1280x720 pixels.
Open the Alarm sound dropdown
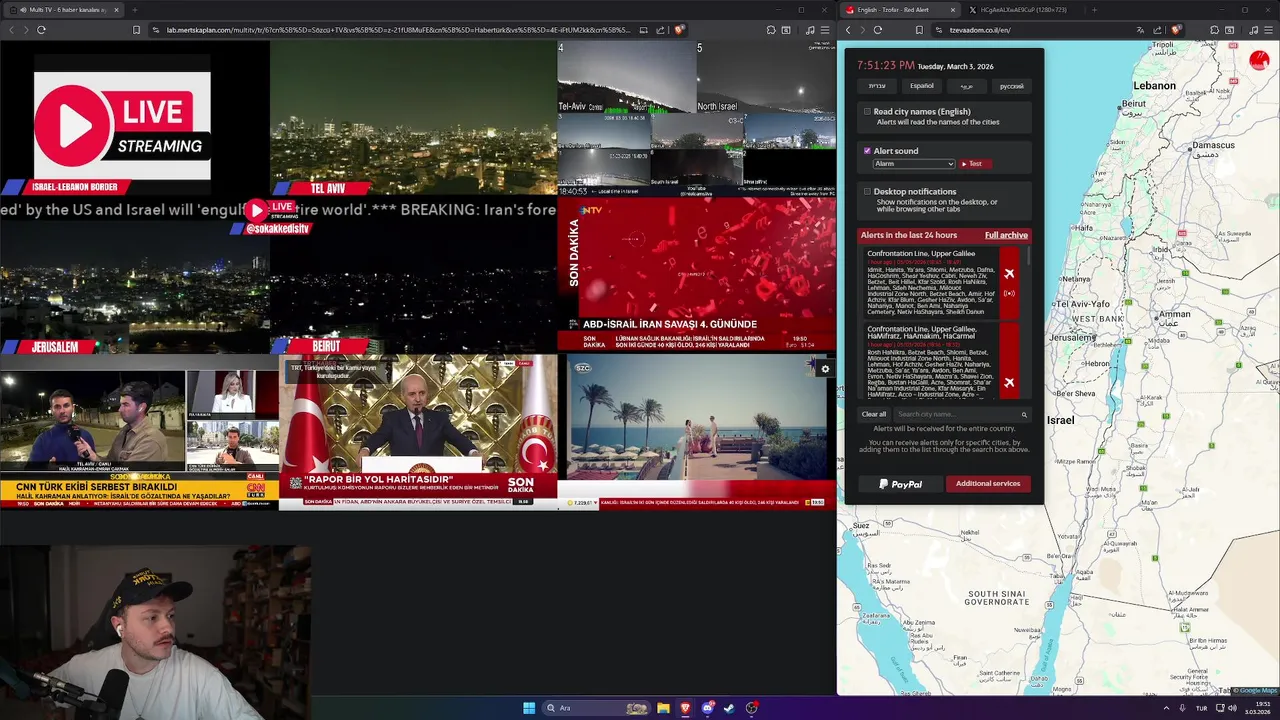point(914,164)
